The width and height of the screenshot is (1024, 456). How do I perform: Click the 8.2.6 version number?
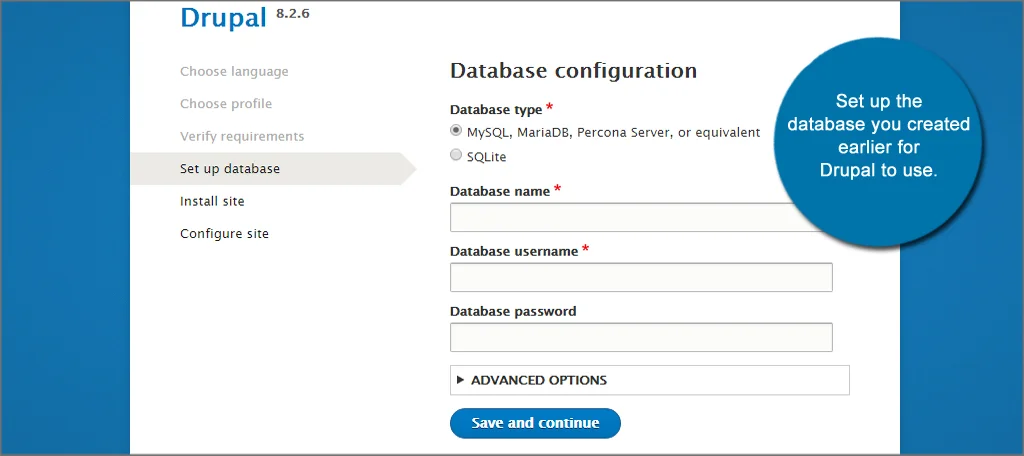[292, 12]
